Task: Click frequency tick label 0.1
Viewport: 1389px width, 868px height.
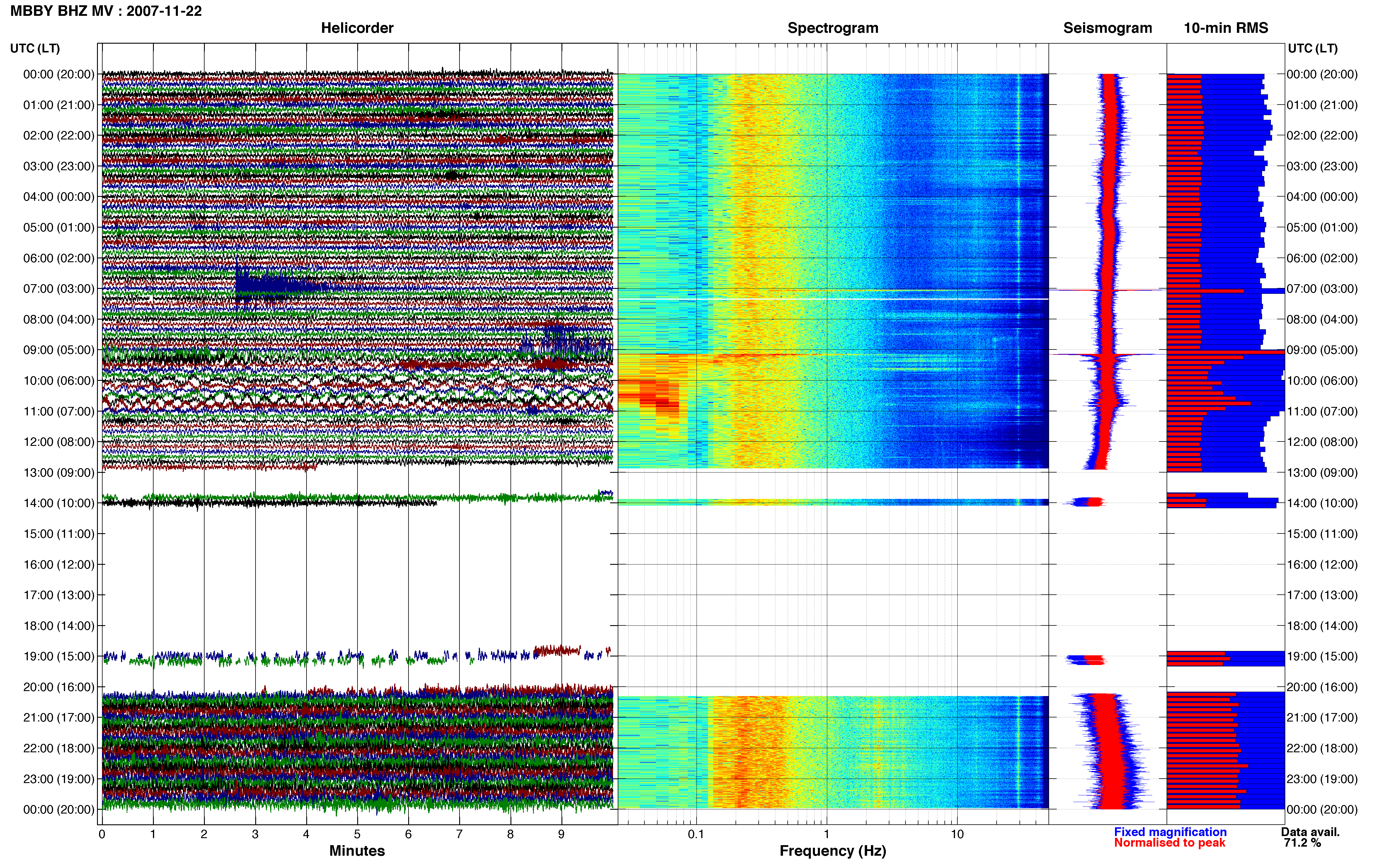Action: coord(696,834)
